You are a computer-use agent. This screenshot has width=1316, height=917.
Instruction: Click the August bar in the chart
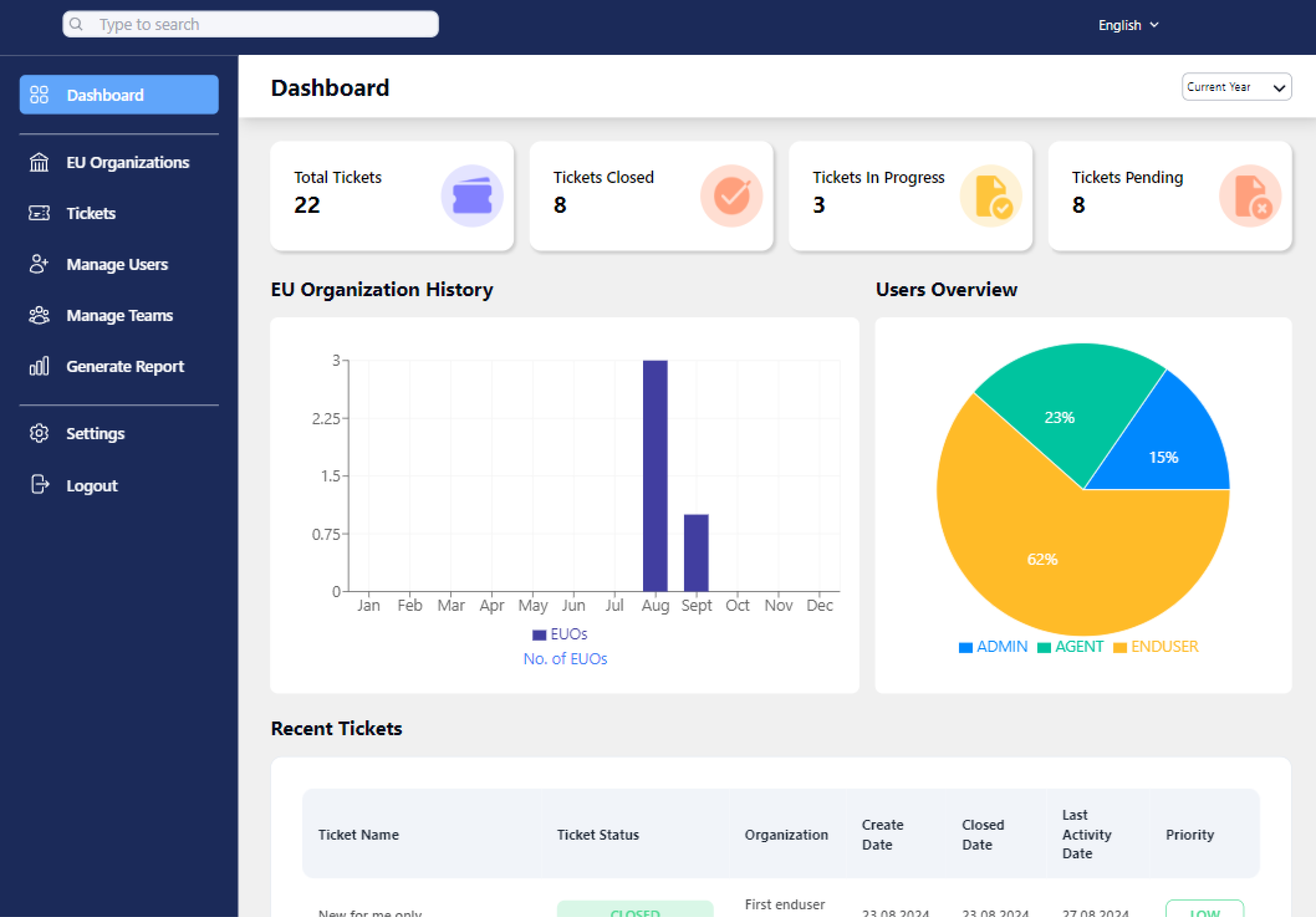pos(655,476)
